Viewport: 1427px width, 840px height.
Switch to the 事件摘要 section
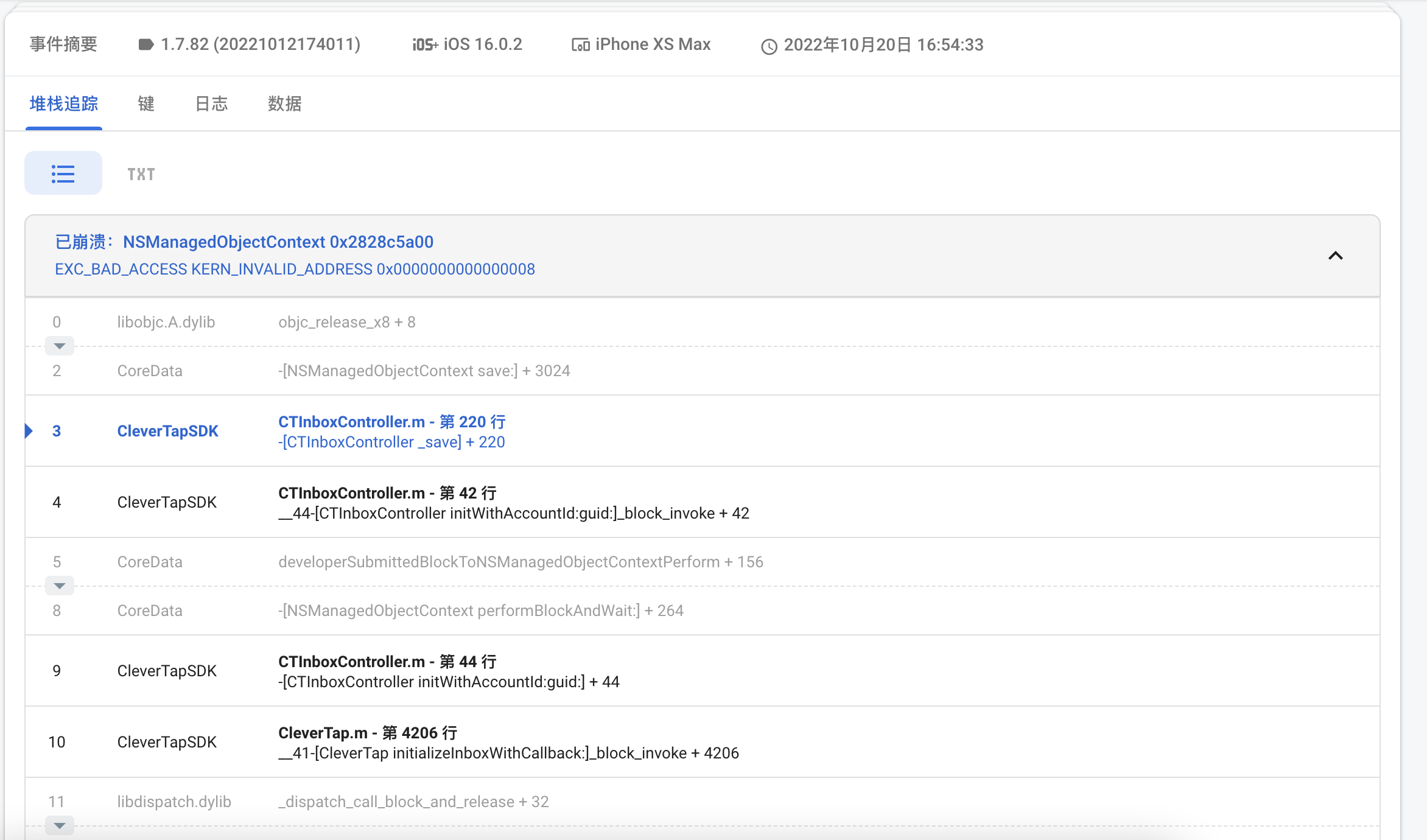(63, 43)
